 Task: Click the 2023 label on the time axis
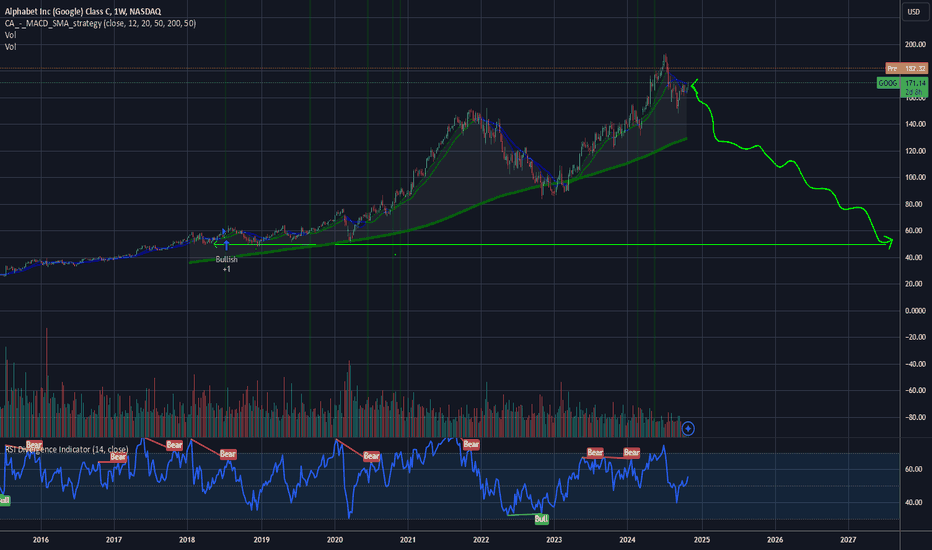pyautogui.click(x=554, y=540)
